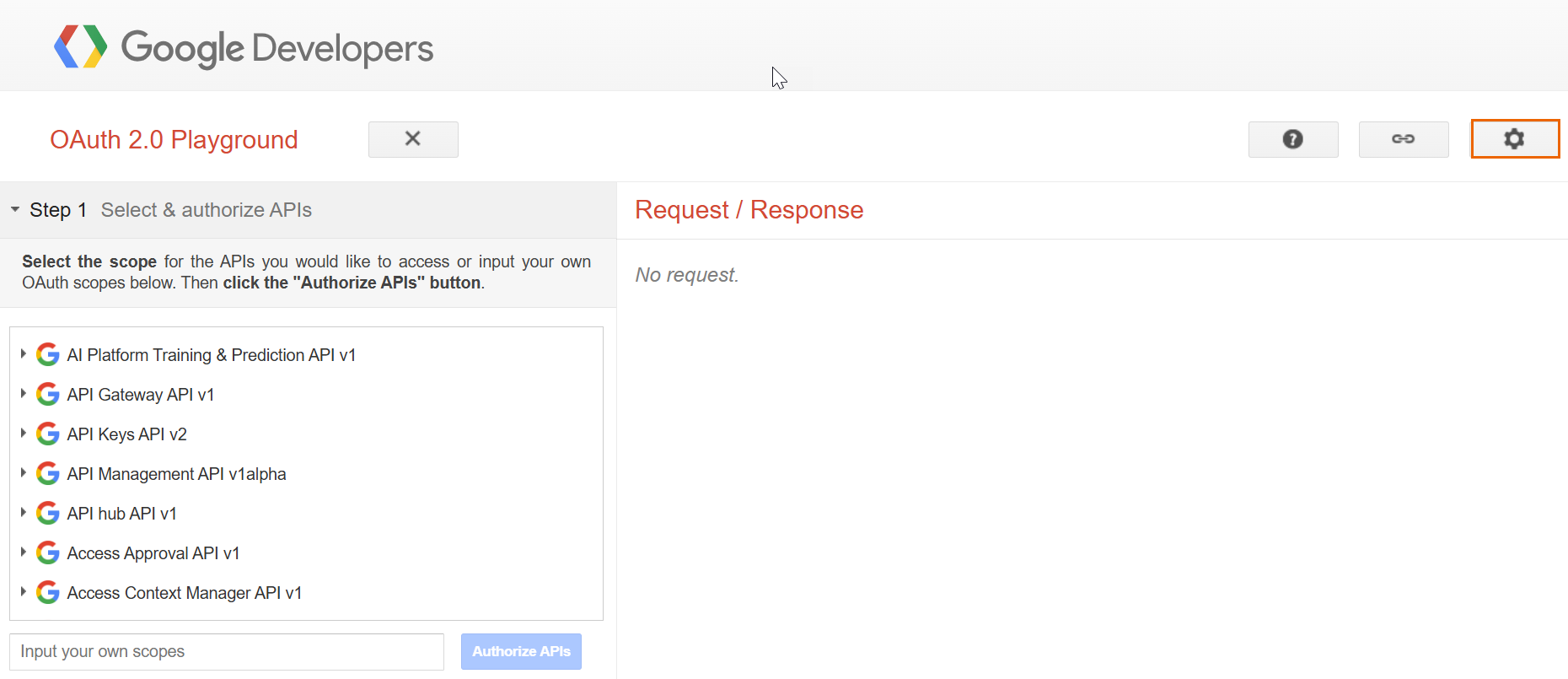Image resolution: width=1568 pixels, height=679 pixels.
Task: Click the X close button beside title
Action: pyautogui.click(x=413, y=139)
